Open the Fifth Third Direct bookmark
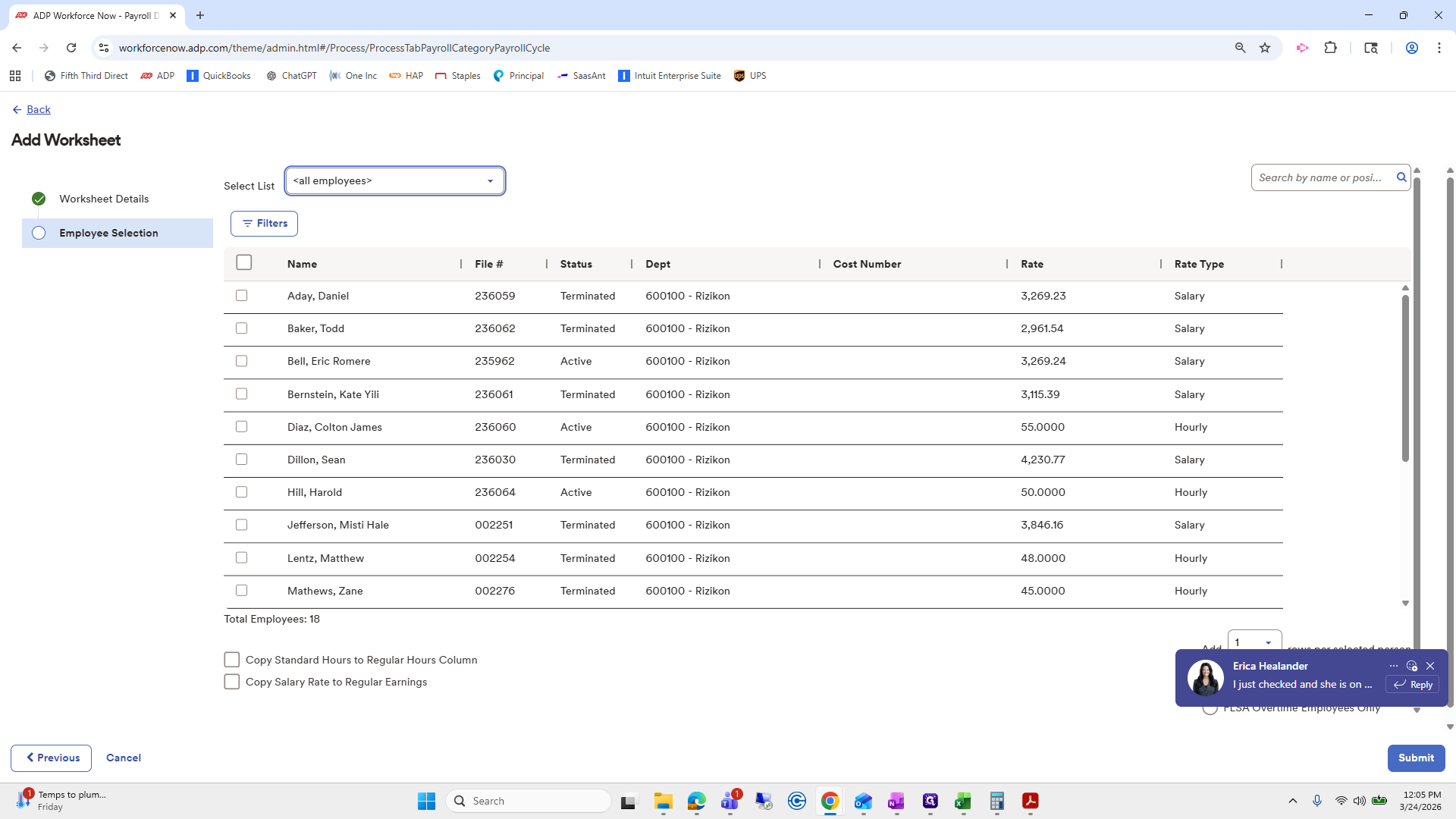The width and height of the screenshot is (1456, 819). pos(86,76)
